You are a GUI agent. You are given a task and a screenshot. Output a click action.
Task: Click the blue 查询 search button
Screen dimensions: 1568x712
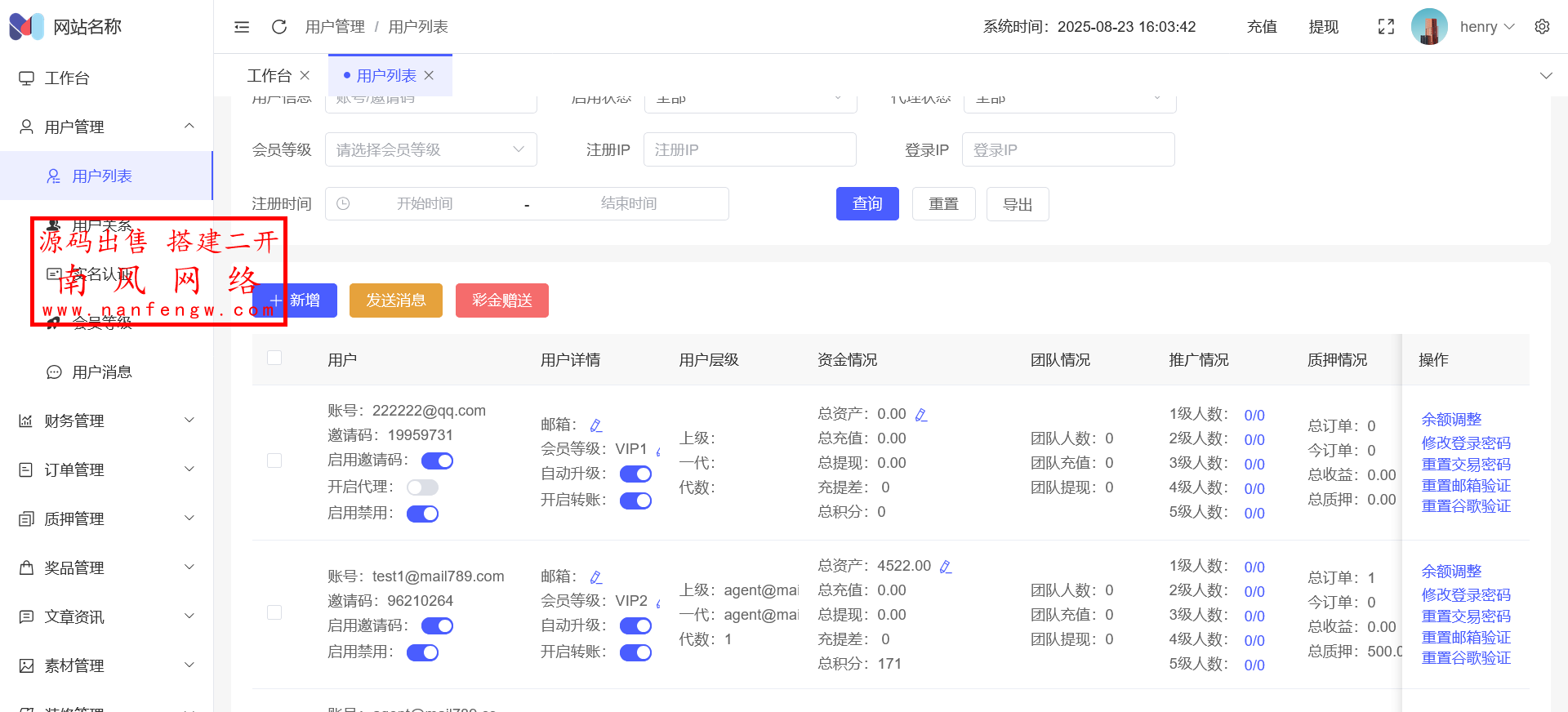point(866,204)
